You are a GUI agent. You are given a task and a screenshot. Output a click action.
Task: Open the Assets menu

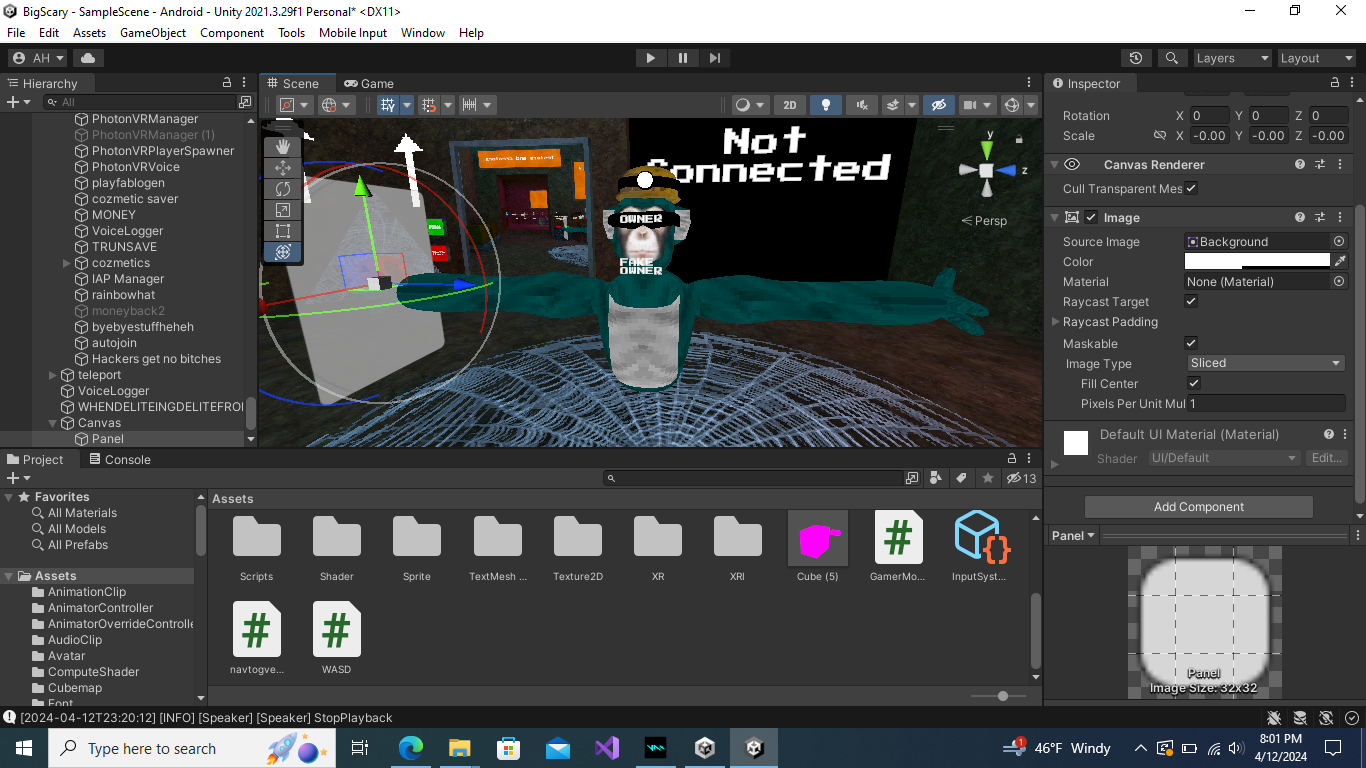click(89, 32)
